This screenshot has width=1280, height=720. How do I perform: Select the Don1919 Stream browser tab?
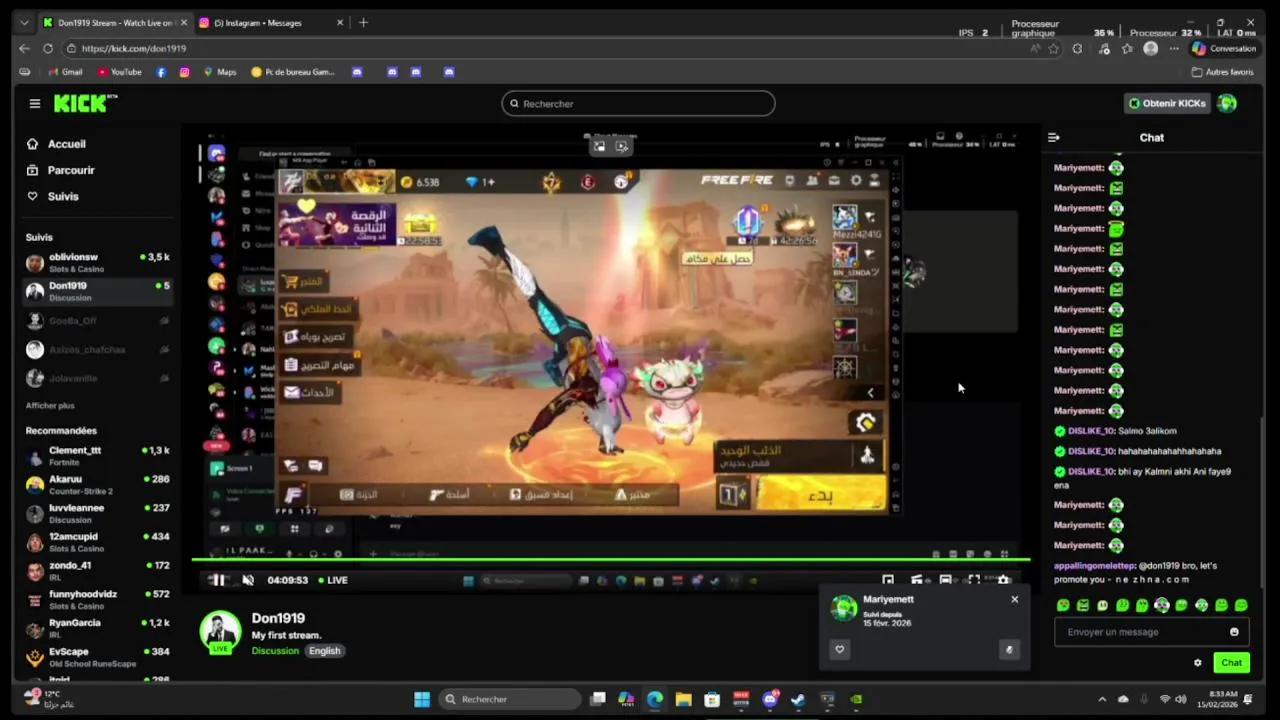pos(113,22)
